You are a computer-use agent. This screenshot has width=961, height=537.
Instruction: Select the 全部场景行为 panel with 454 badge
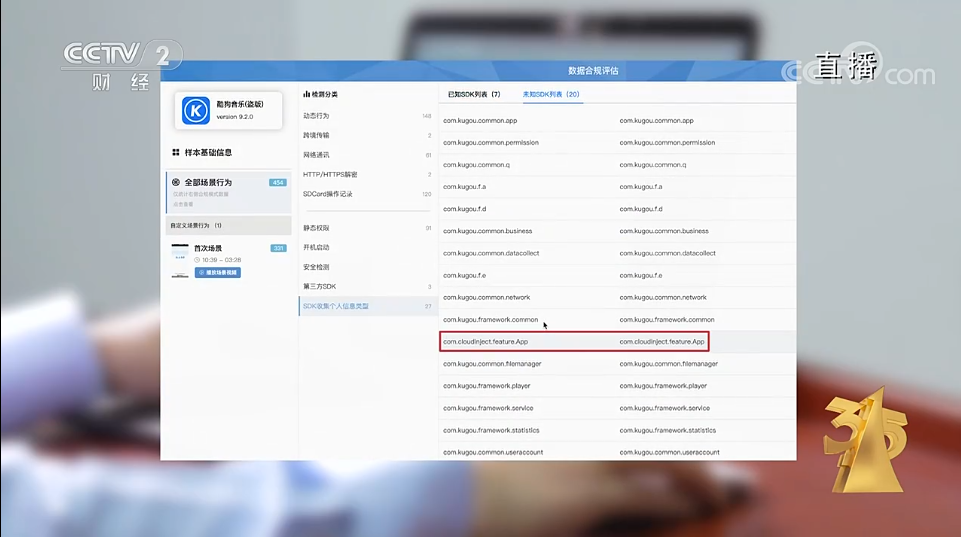tap(228, 191)
